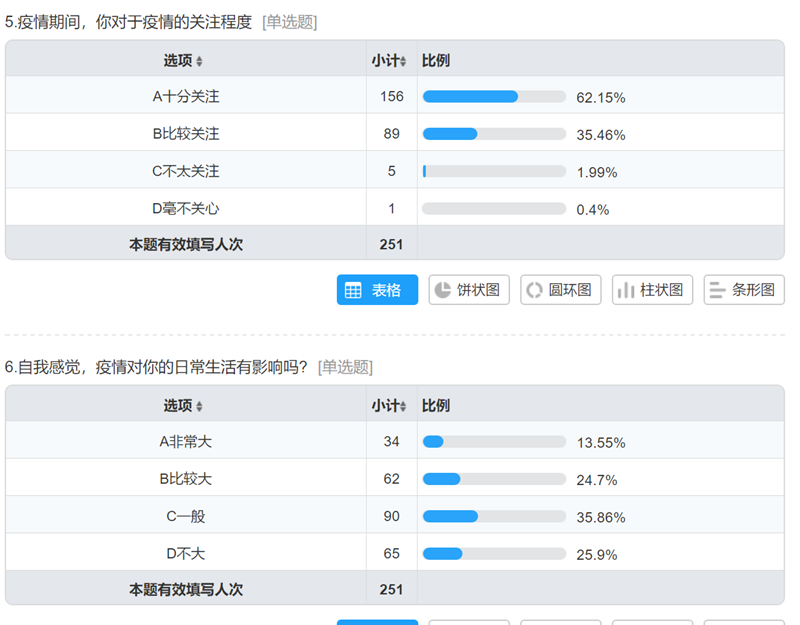Click the table grid icon in 表格 button
Screen dimensions: 800x625
pos(353,290)
